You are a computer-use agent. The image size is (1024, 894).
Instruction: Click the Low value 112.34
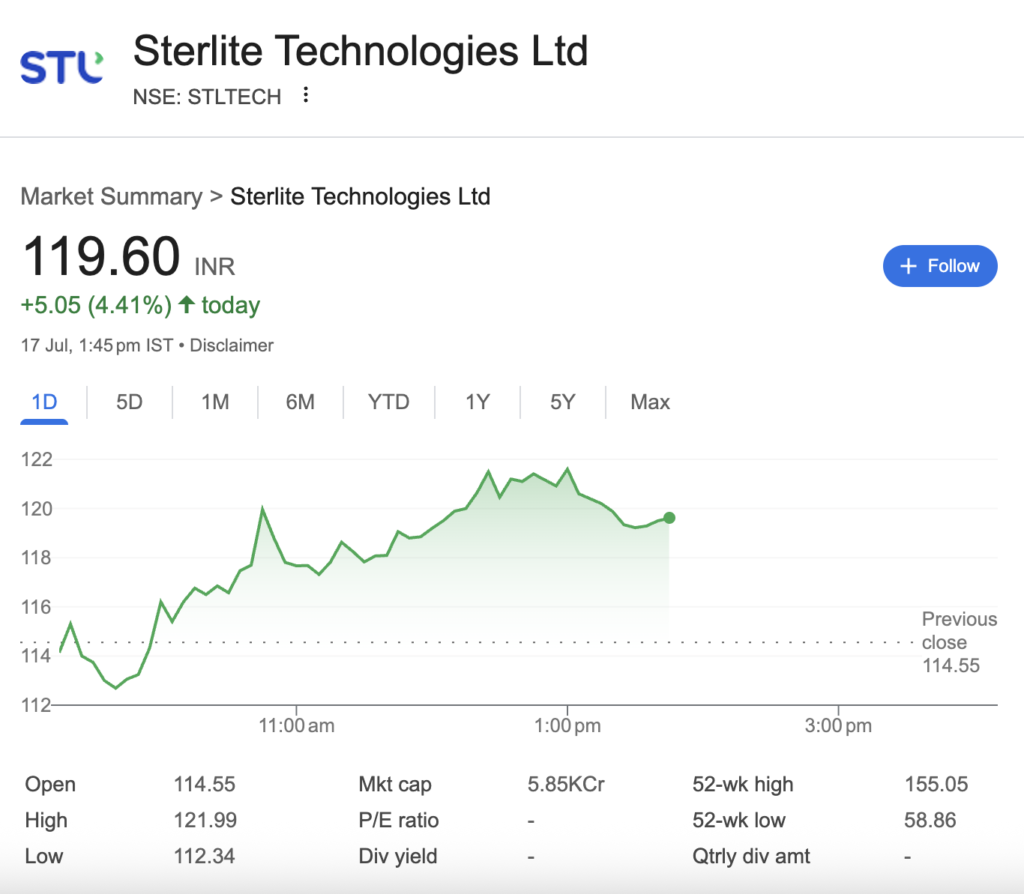[204, 856]
